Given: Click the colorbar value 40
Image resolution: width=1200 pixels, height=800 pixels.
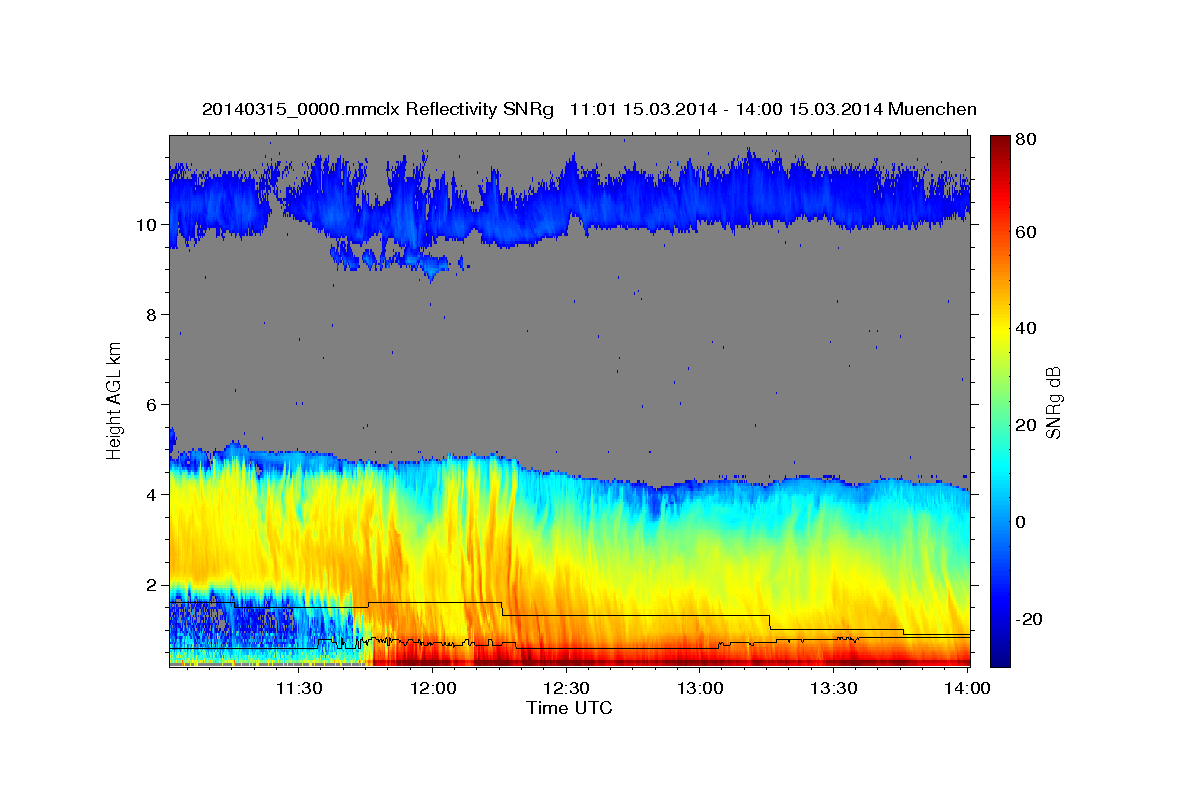Looking at the screenshot, I should click(x=1028, y=328).
